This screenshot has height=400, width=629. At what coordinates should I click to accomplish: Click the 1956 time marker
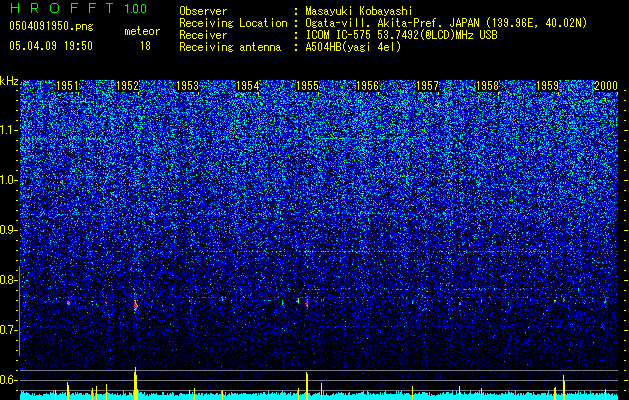pyautogui.click(x=367, y=86)
